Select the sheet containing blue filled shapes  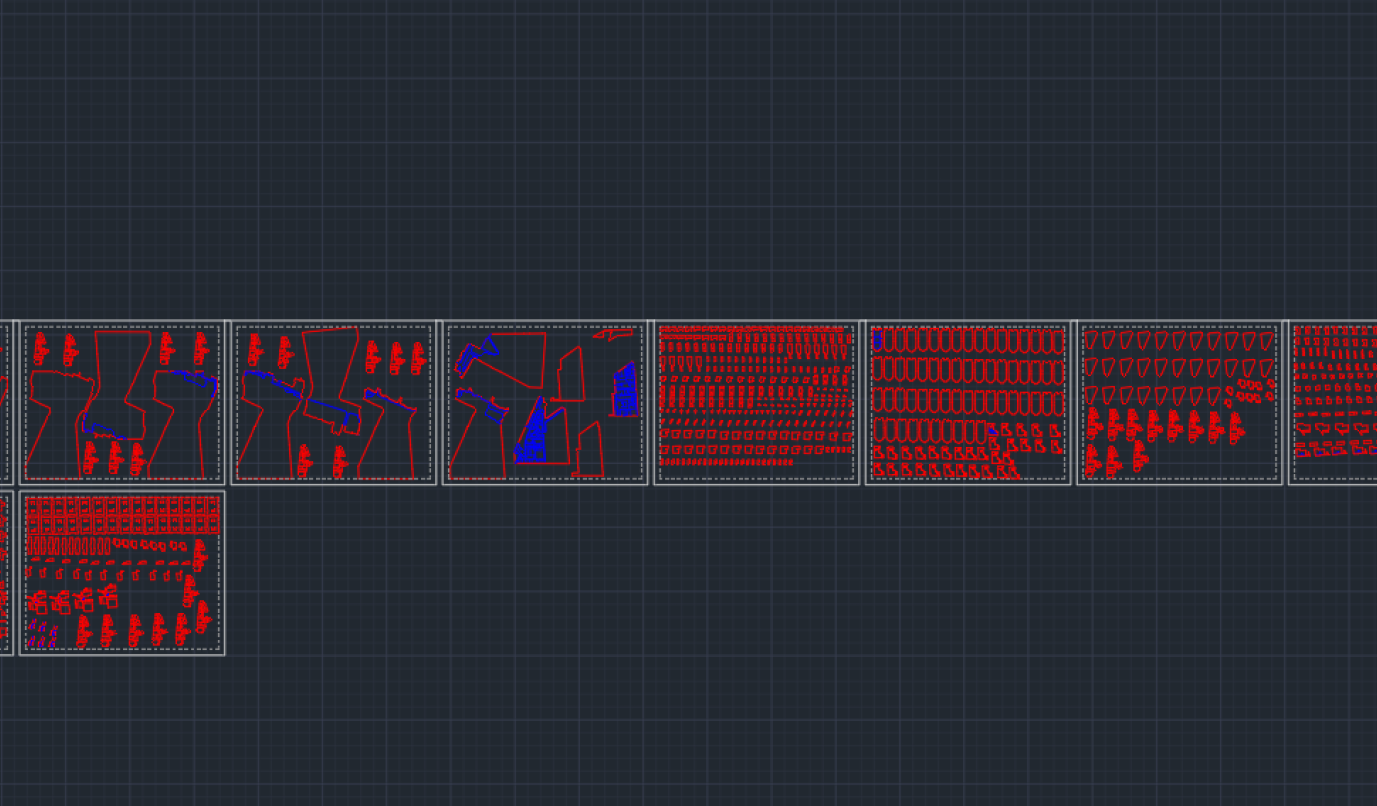coord(545,403)
